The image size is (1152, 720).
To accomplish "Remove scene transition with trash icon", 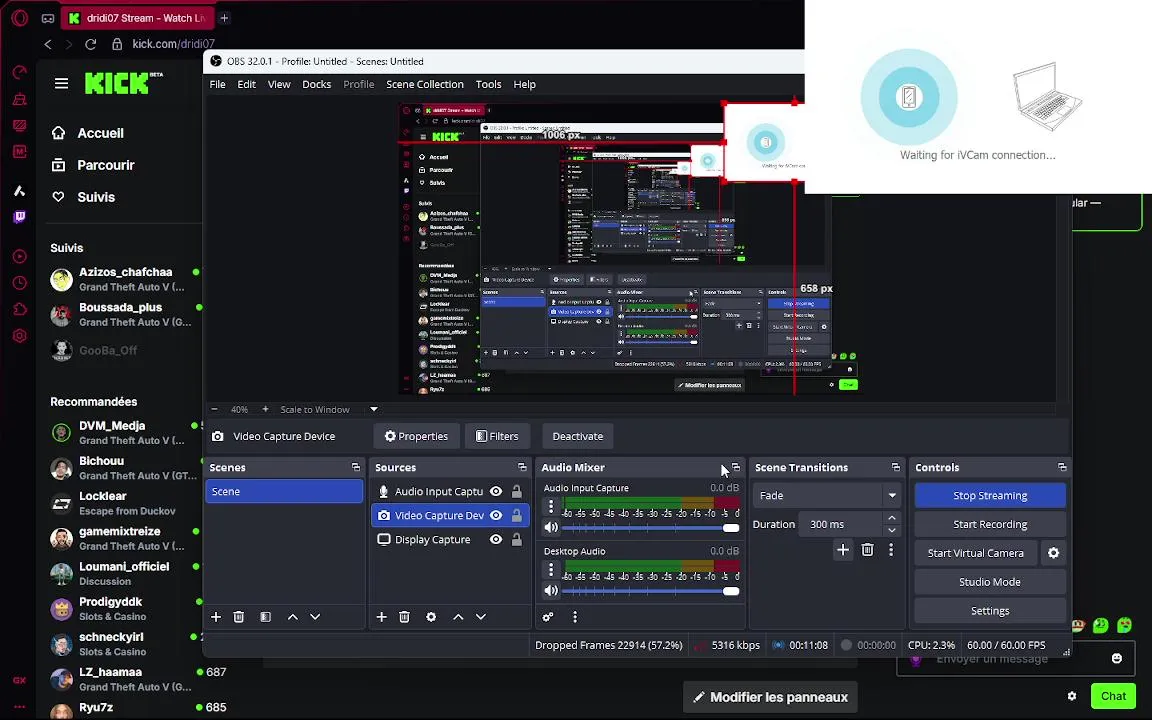I will tap(868, 550).
